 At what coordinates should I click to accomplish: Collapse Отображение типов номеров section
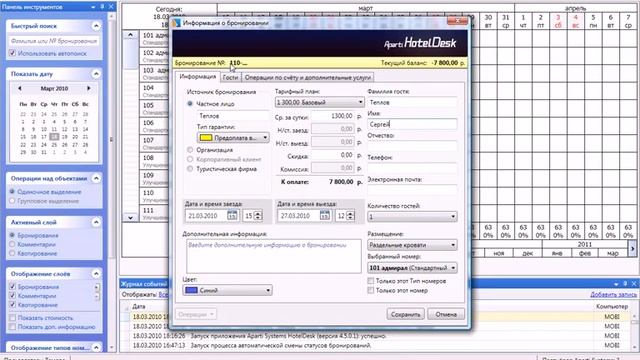(x=96, y=347)
